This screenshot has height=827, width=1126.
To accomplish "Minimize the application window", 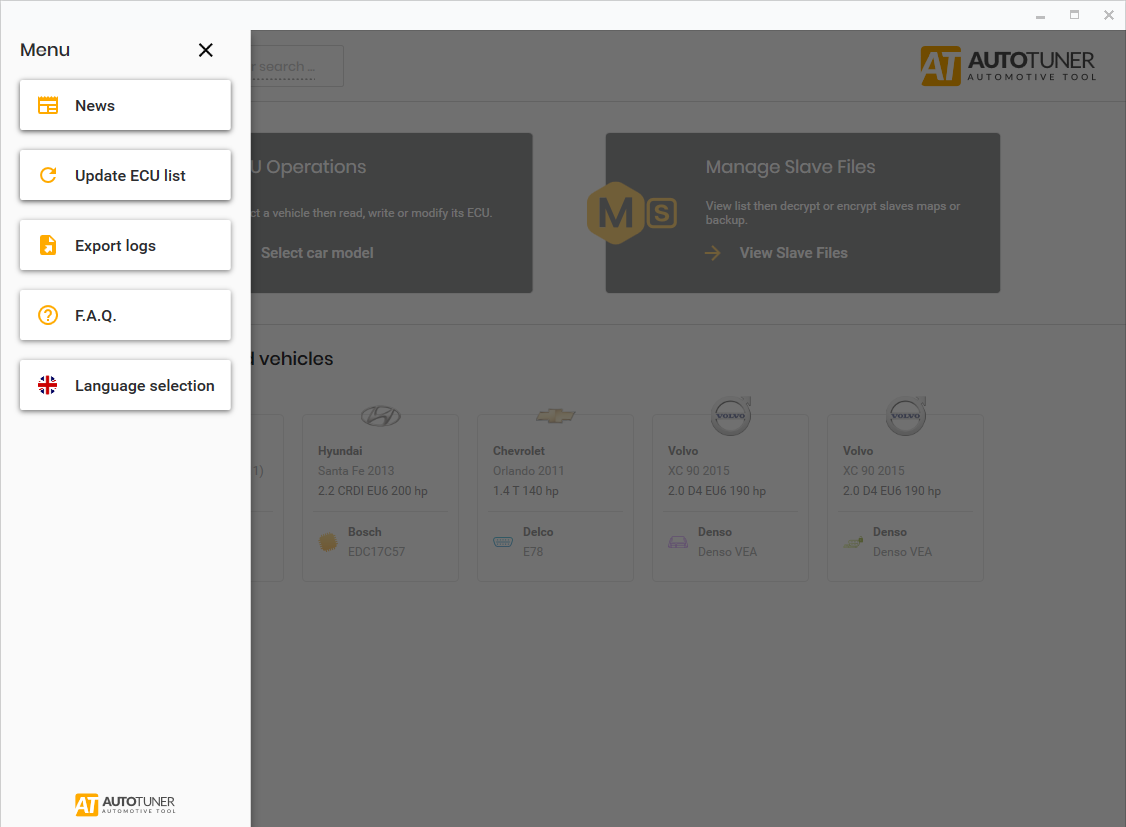I will 1041,15.
